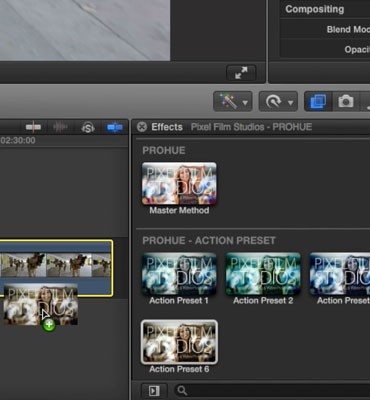
Task: Click the Compositing section header
Action: 314,9
